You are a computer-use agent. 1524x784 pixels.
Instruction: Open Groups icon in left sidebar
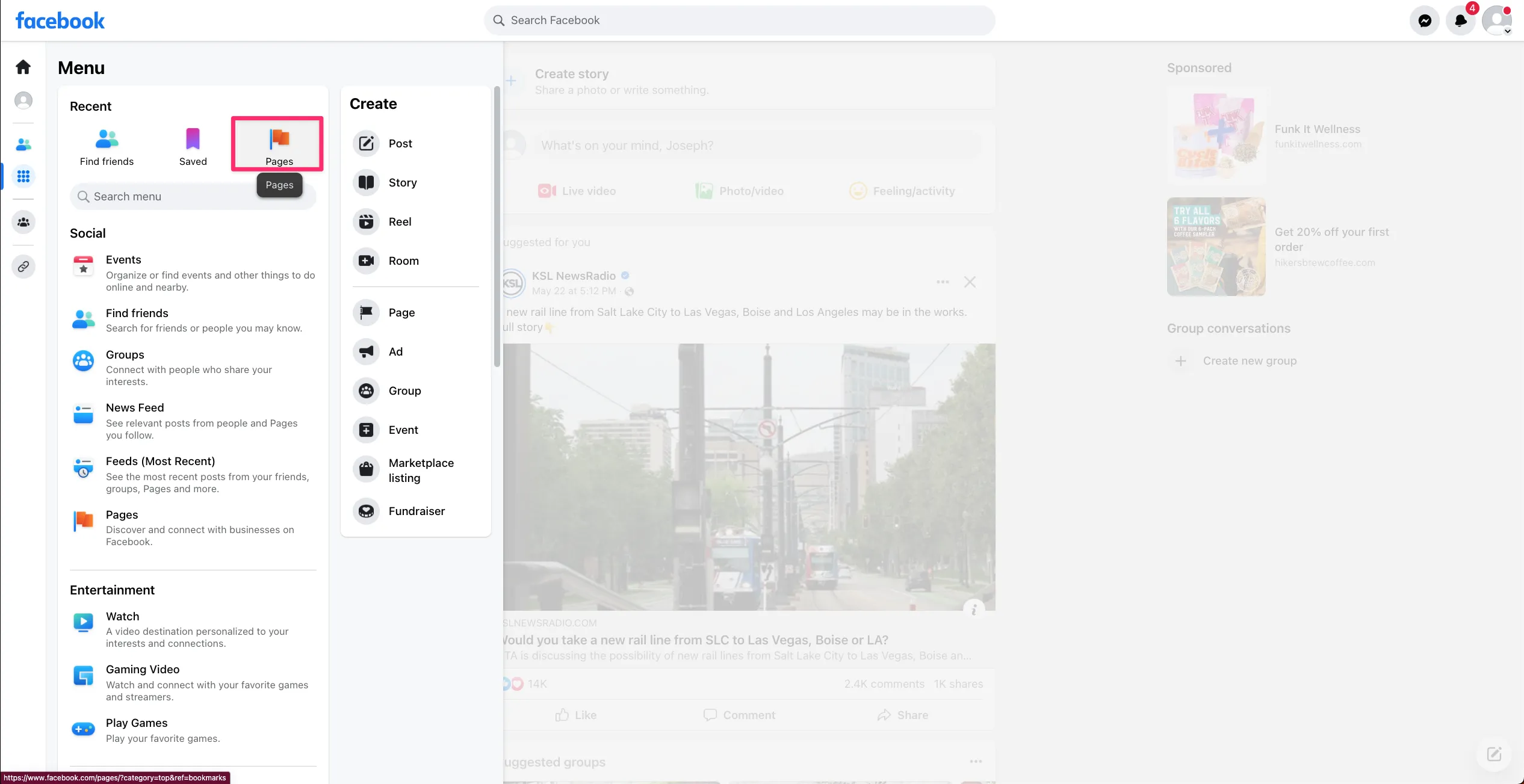[23, 222]
